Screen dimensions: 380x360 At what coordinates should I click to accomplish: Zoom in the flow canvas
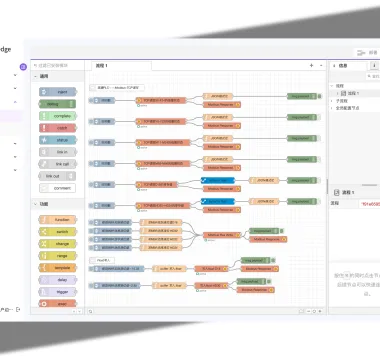[320, 311]
